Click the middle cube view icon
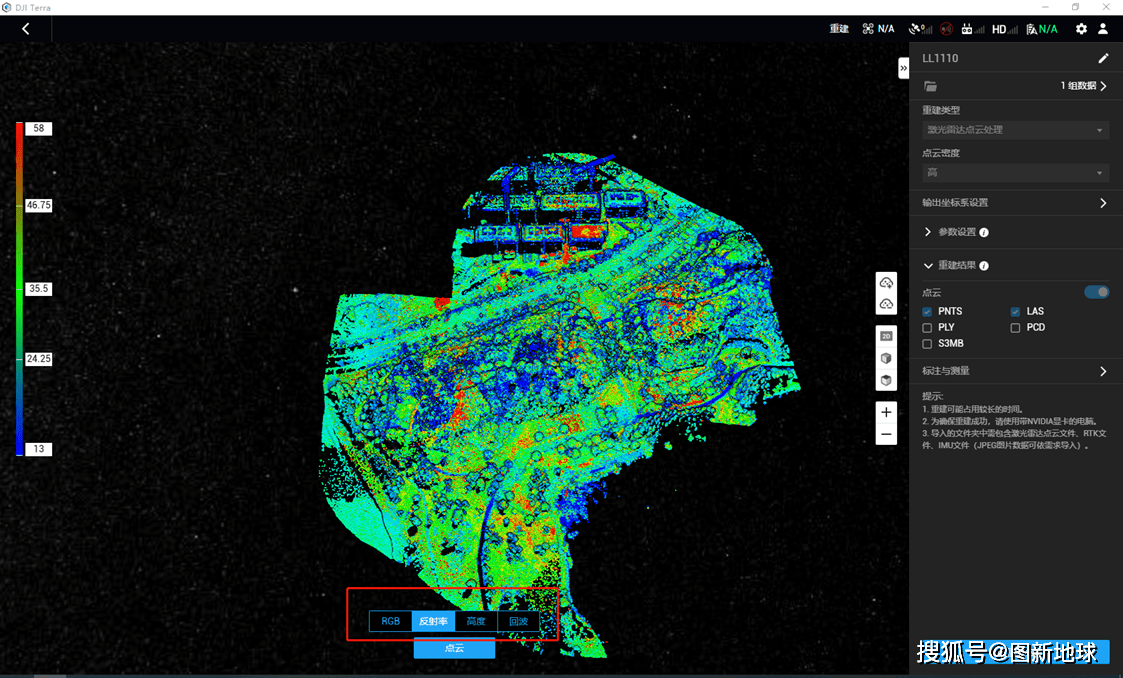This screenshot has width=1123, height=678. (886, 358)
